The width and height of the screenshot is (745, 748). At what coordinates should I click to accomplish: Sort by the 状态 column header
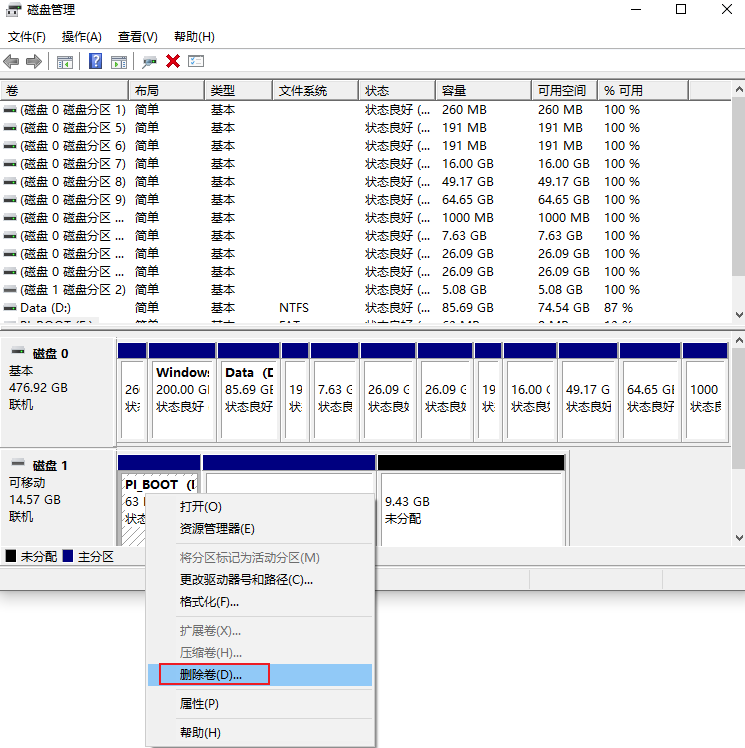[397, 91]
